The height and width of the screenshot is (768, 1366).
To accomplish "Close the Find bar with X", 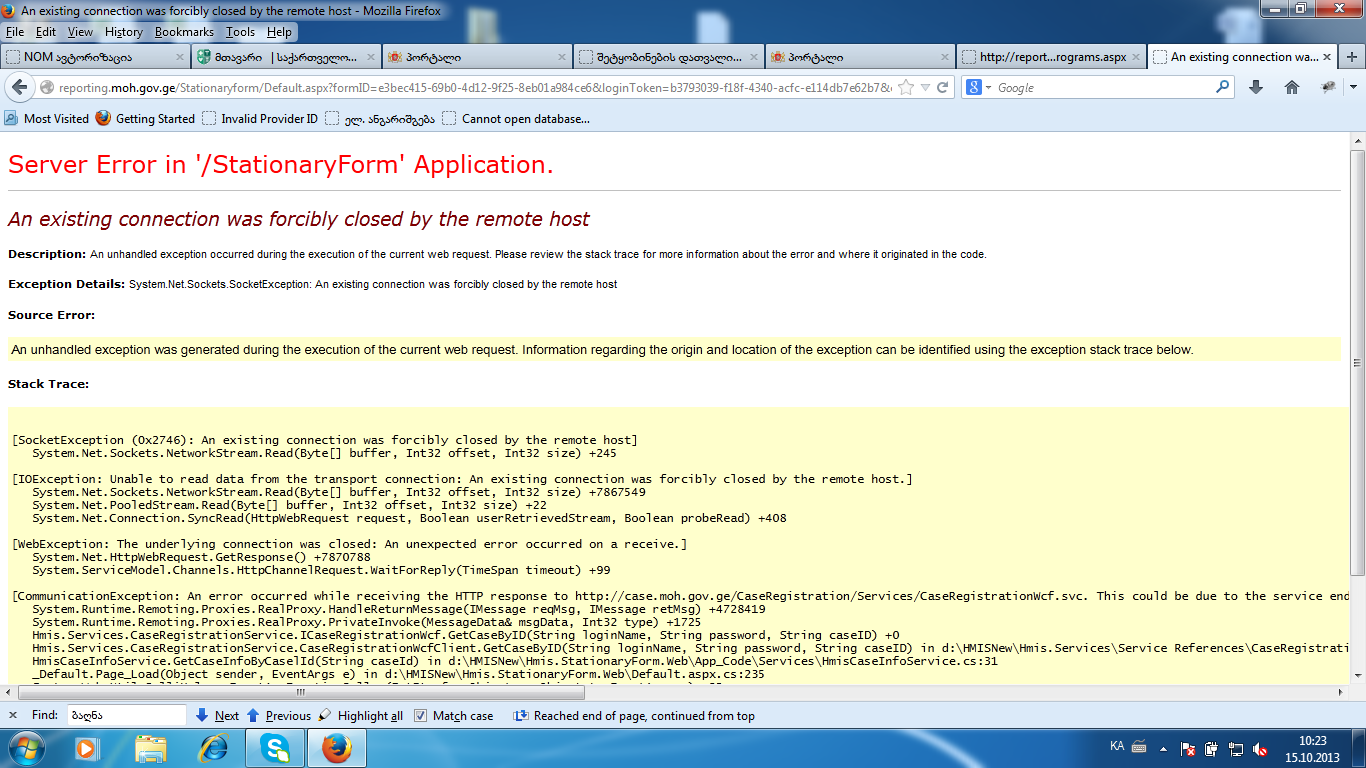I will pos(13,716).
